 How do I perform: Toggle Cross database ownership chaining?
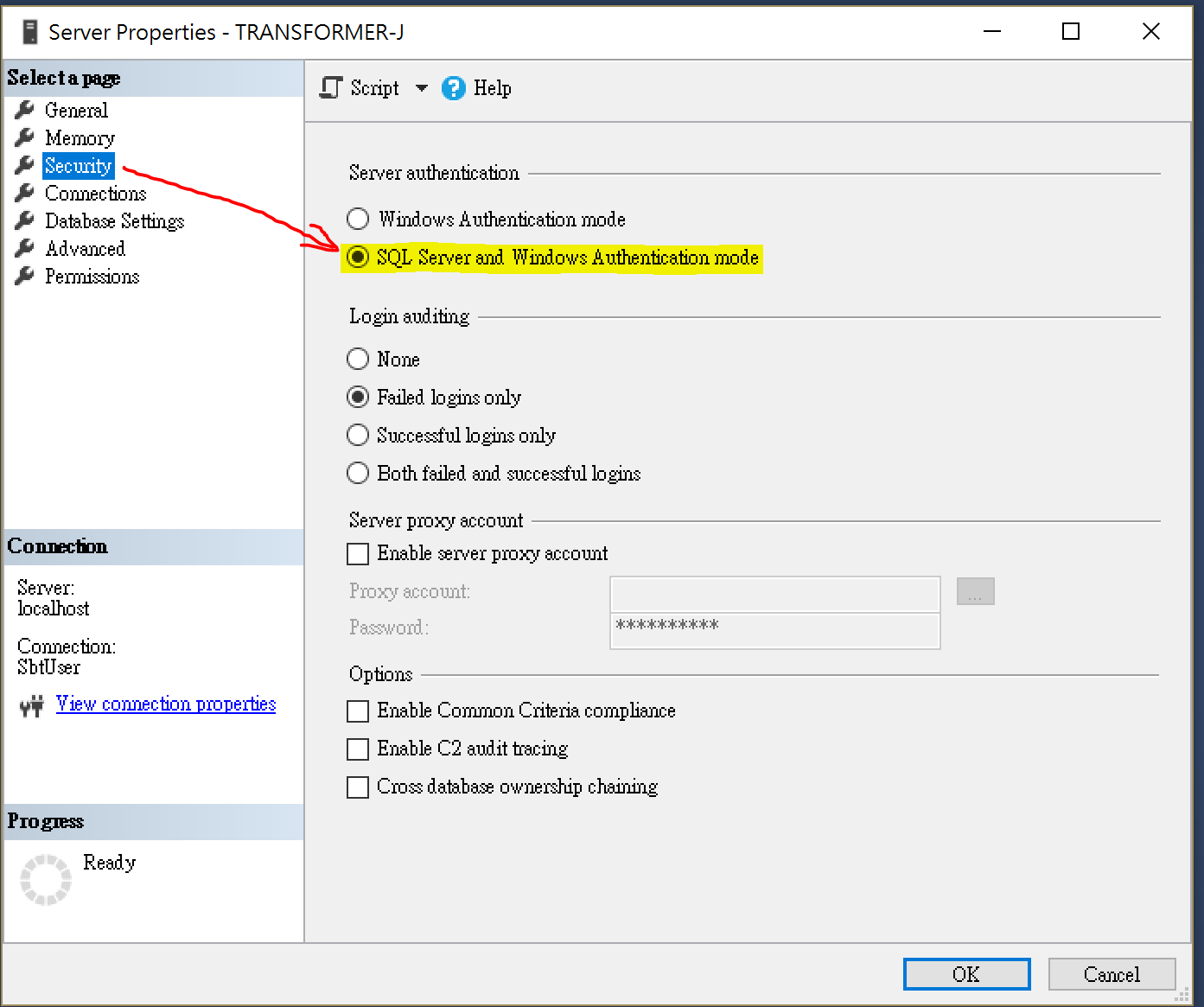pyautogui.click(x=358, y=787)
